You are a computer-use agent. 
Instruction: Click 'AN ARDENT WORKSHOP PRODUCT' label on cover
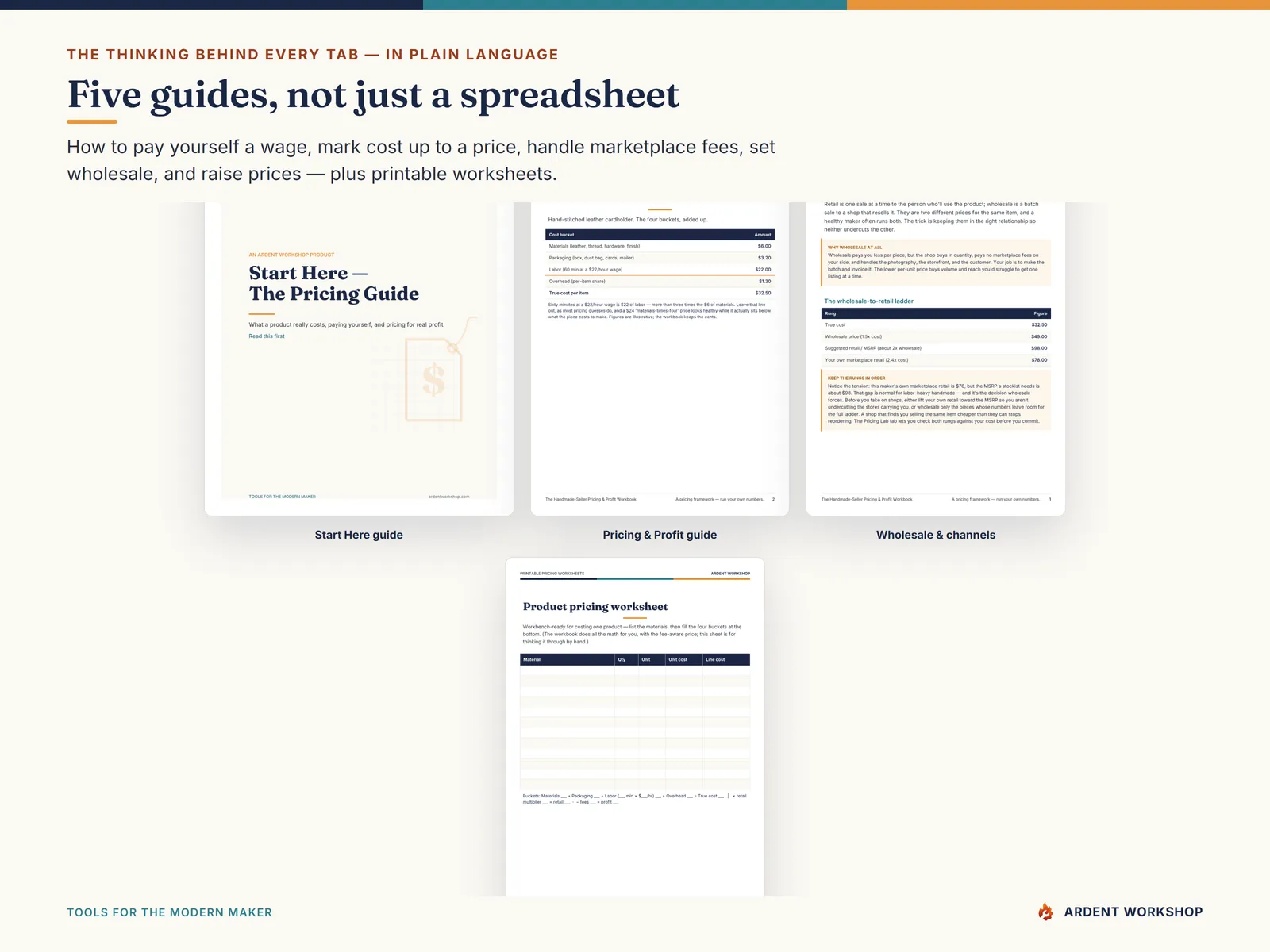point(291,255)
